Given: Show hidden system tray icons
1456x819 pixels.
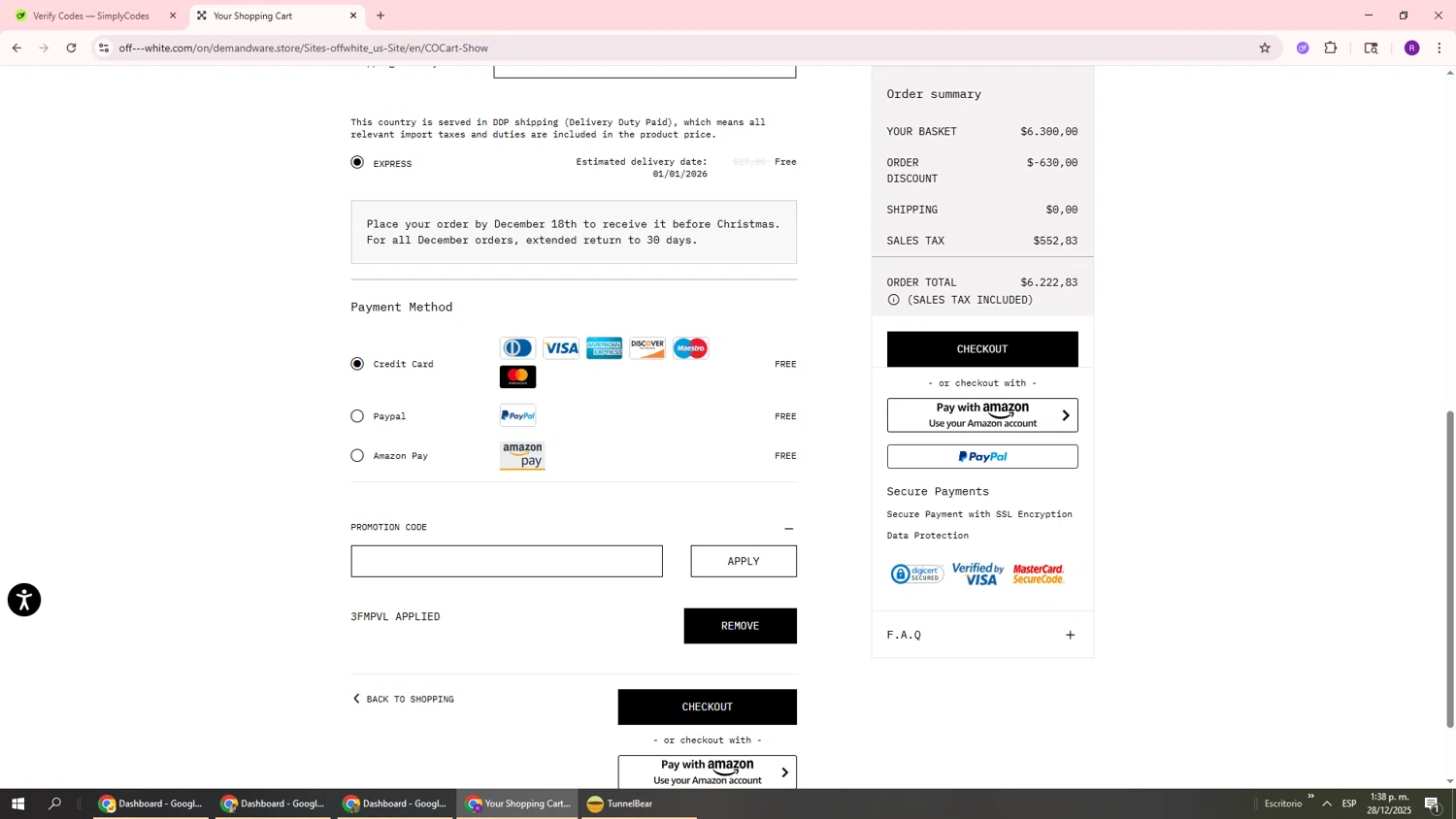Looking at the screenshot, I should (1327, 803).
